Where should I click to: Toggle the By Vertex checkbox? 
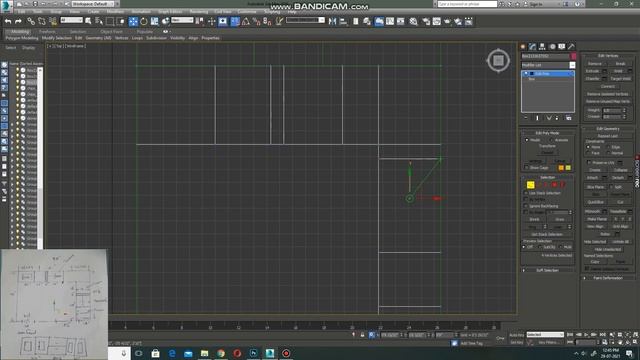[526, 200]
